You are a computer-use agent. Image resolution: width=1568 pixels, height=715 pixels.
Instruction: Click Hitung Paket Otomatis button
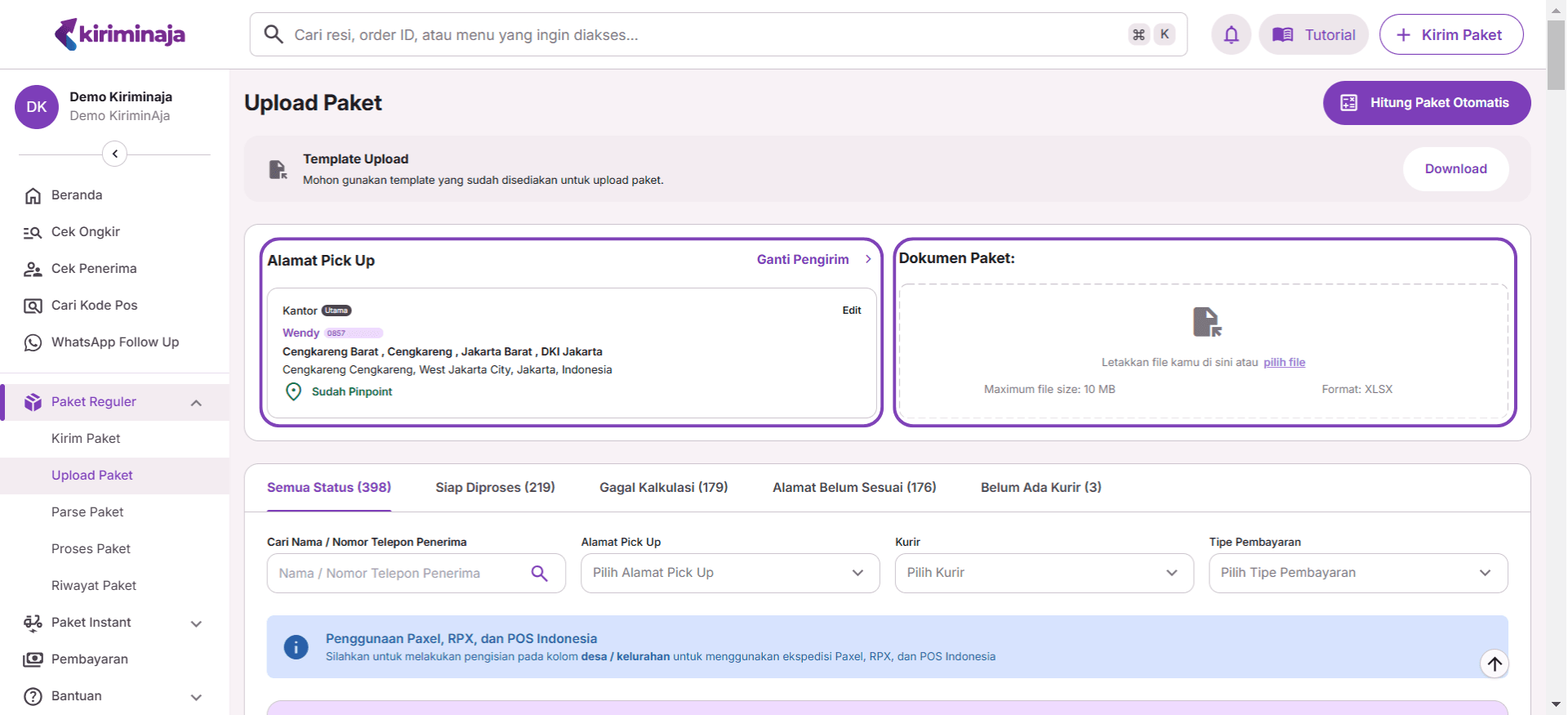coord(1426,103)
